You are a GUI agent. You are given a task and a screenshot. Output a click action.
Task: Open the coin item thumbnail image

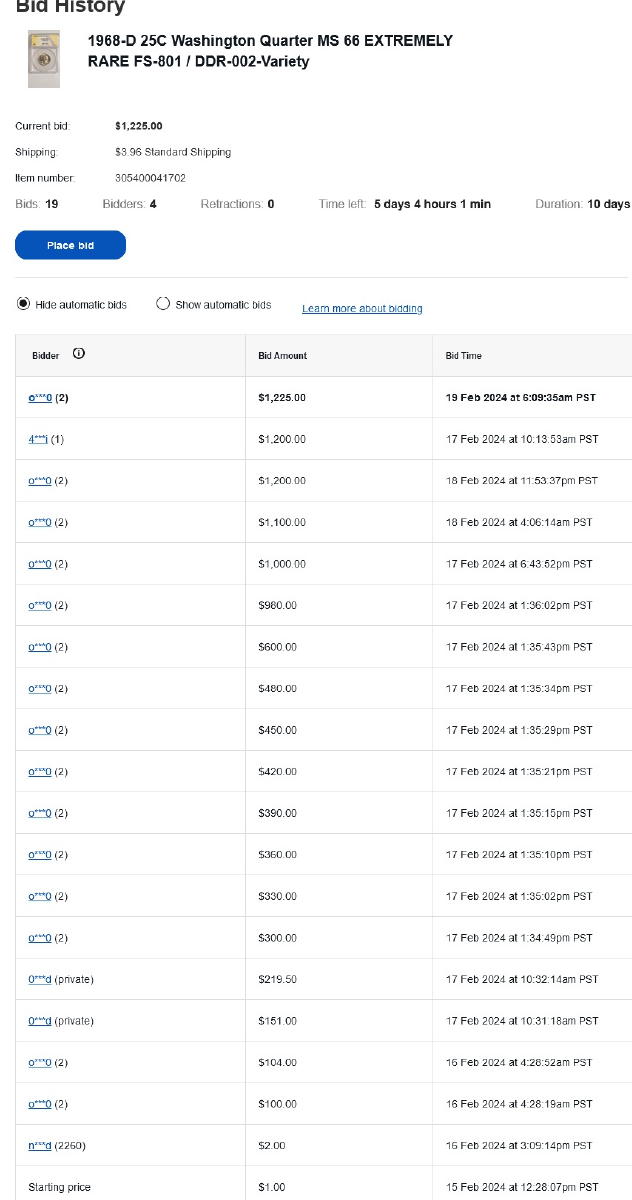point(43,59)
